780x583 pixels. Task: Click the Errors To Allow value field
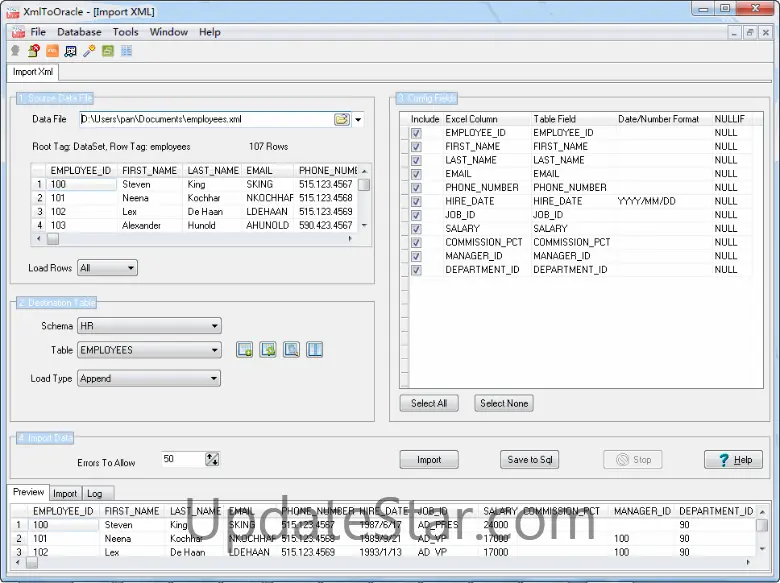click(184, 459)
